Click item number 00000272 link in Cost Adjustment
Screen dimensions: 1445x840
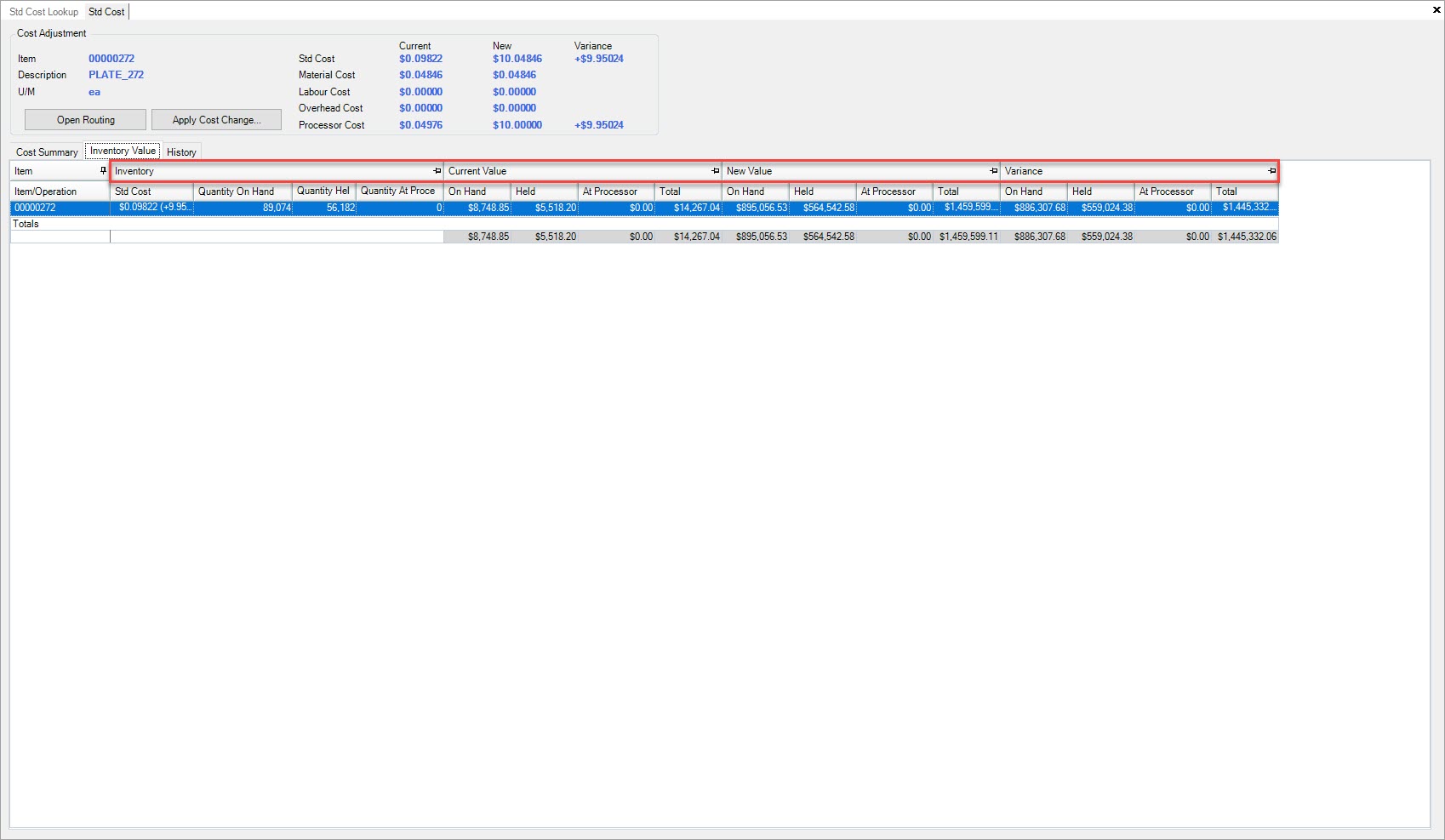[x=111, y=59]
